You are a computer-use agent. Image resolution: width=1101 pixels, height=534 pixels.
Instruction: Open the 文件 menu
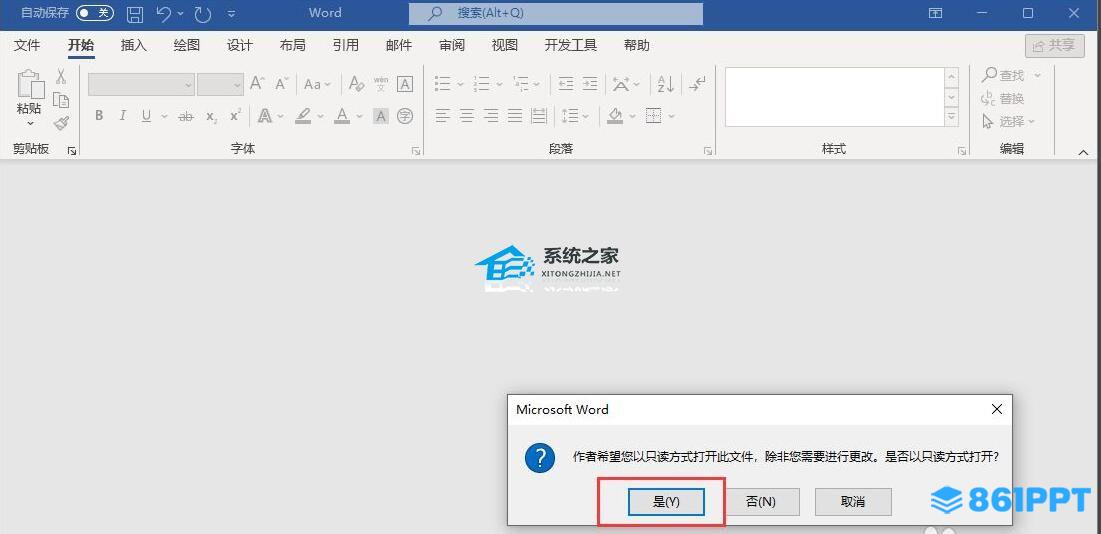coord(27,46)
